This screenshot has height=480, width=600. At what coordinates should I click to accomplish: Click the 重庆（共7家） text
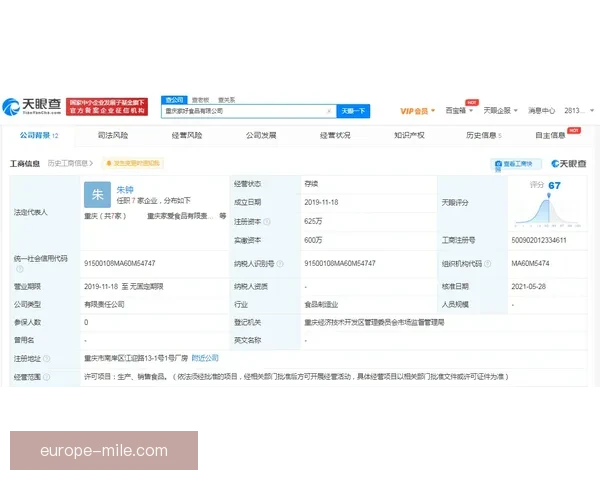coord(105,216)
